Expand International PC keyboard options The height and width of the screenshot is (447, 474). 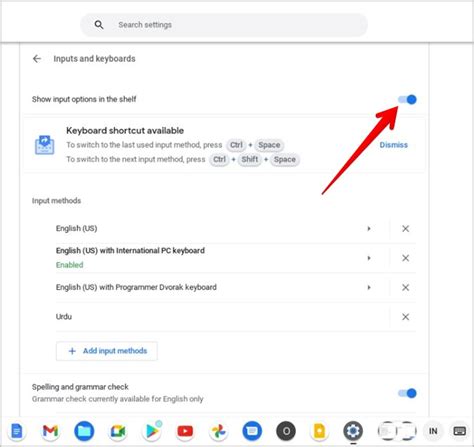(x=369, y=258)
